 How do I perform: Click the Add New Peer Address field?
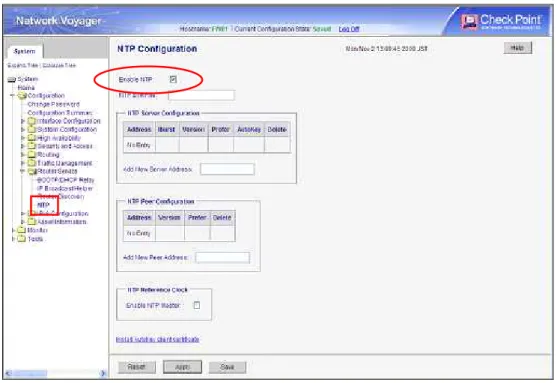[223, 258]
